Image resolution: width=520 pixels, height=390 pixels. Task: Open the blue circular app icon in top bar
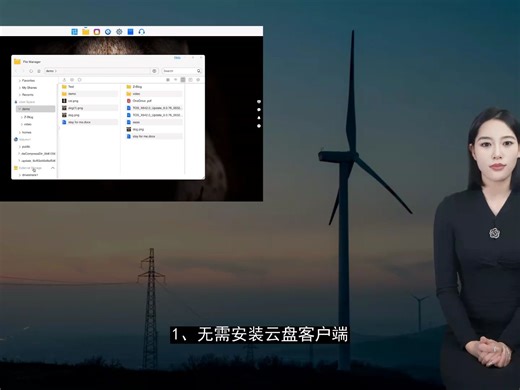108,32
